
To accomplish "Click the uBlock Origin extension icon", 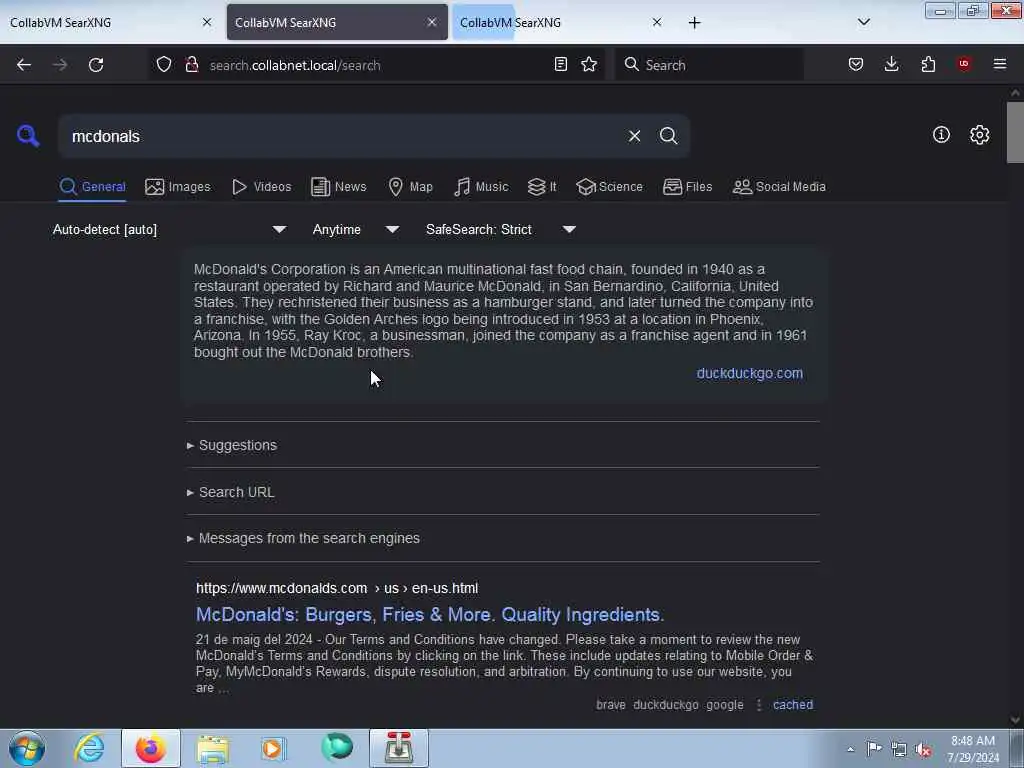I will point(963,64).
